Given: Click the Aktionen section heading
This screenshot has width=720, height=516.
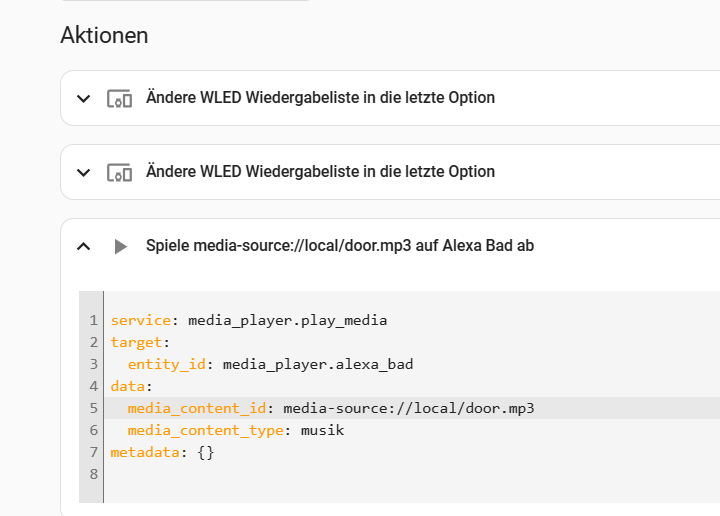Looking at the screenshot, I should click(x=104, y=35).
